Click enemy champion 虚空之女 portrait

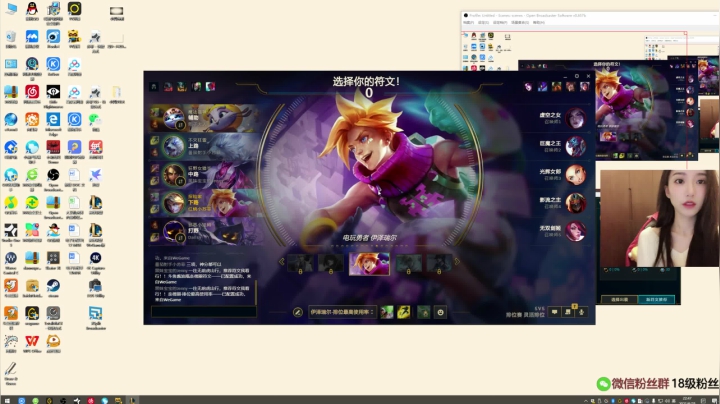575,118
